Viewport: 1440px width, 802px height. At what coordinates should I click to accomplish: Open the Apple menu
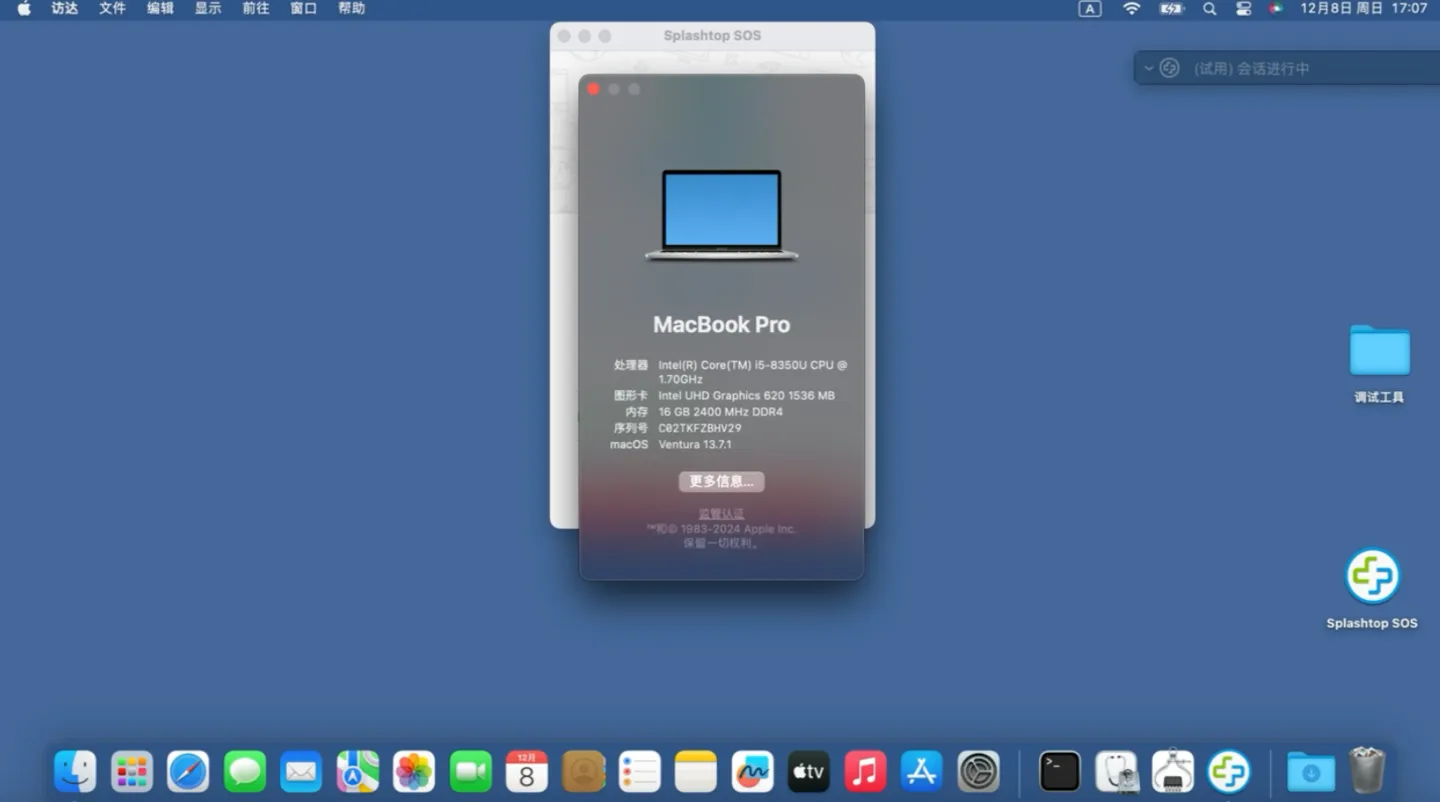click(x=24, y=8)
